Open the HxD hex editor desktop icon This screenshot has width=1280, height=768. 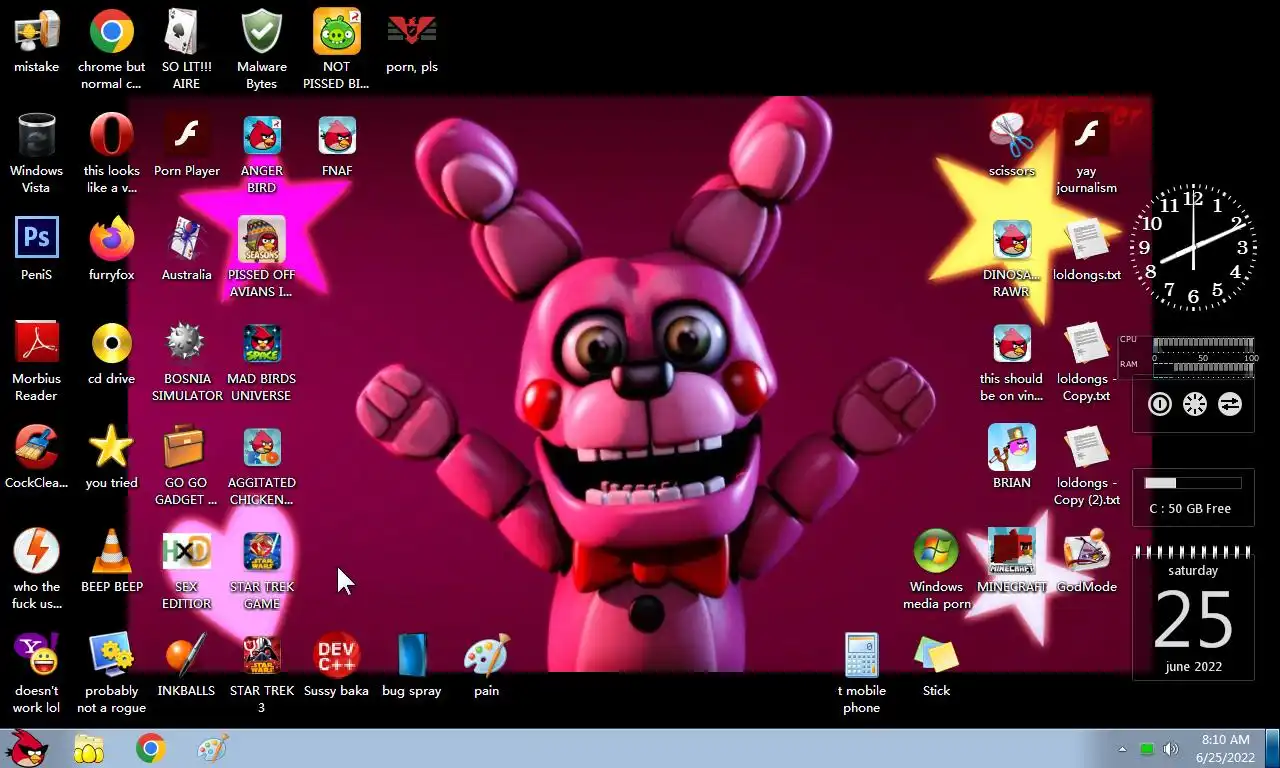[x=186, y=551]
